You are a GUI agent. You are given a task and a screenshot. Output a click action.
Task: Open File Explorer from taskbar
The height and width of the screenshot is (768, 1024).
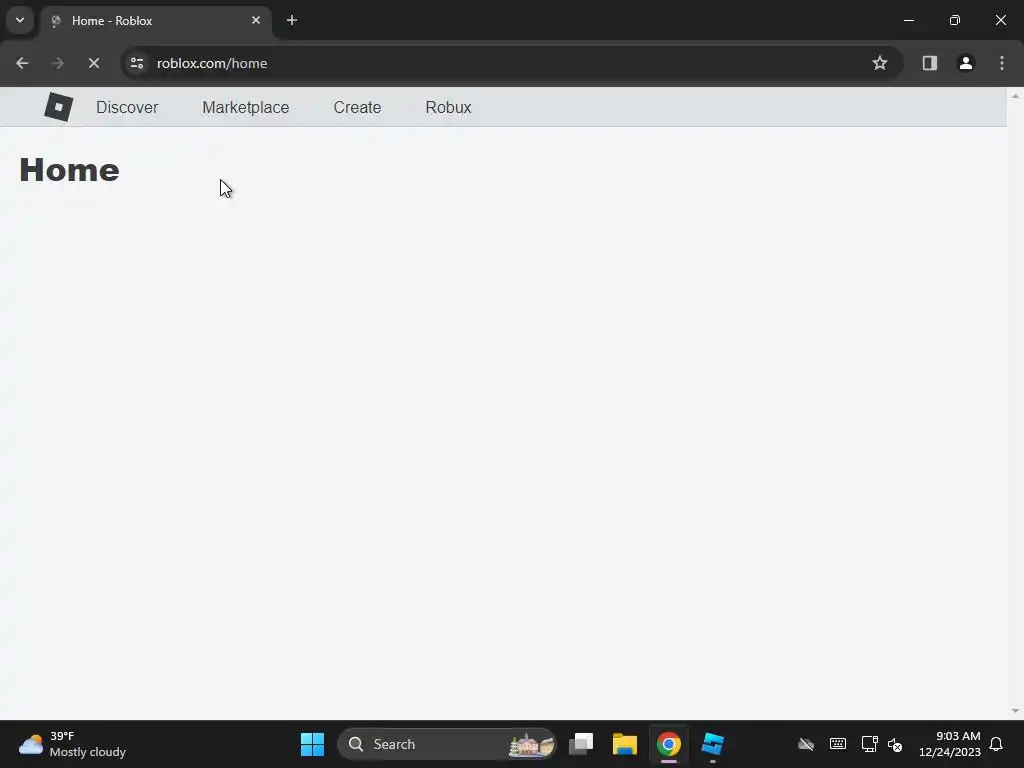(x=625, y=744)
